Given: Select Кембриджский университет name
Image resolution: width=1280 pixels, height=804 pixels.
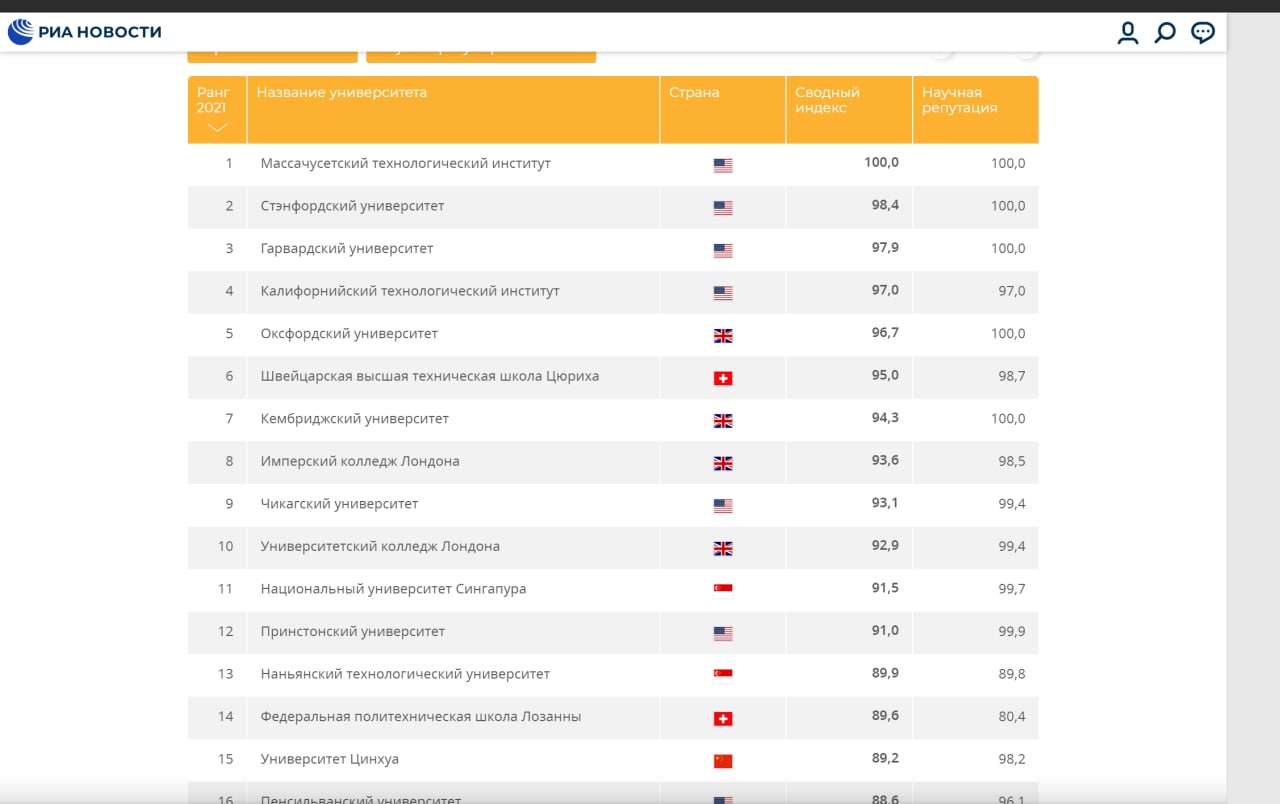Looking at the screenshot, I should 355,418.
